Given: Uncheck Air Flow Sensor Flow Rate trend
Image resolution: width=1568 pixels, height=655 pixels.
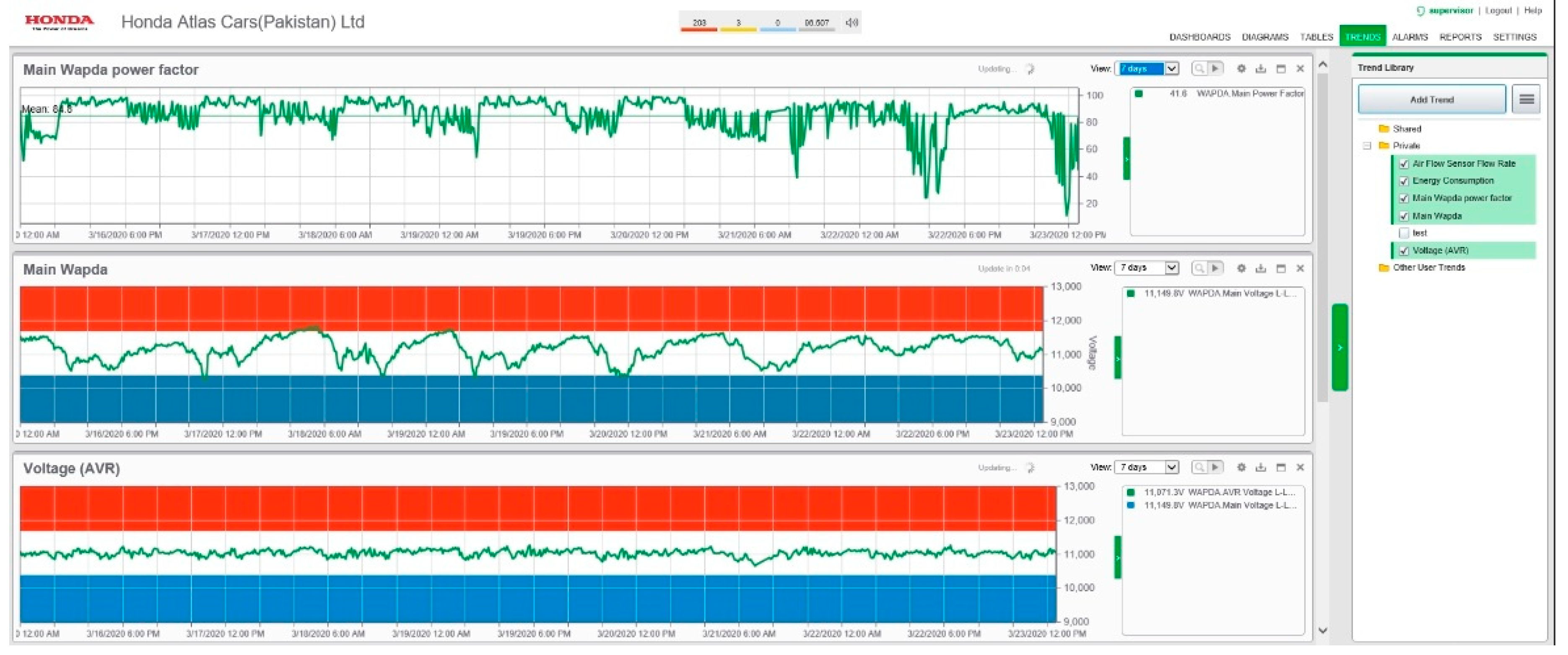Looking at the screenshot, I should click(1404, 163).
